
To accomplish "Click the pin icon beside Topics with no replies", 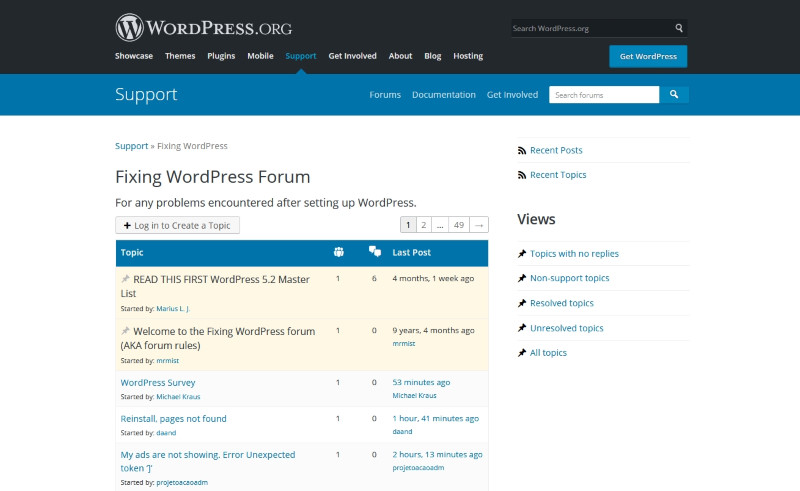I will [x=521, y=254].
